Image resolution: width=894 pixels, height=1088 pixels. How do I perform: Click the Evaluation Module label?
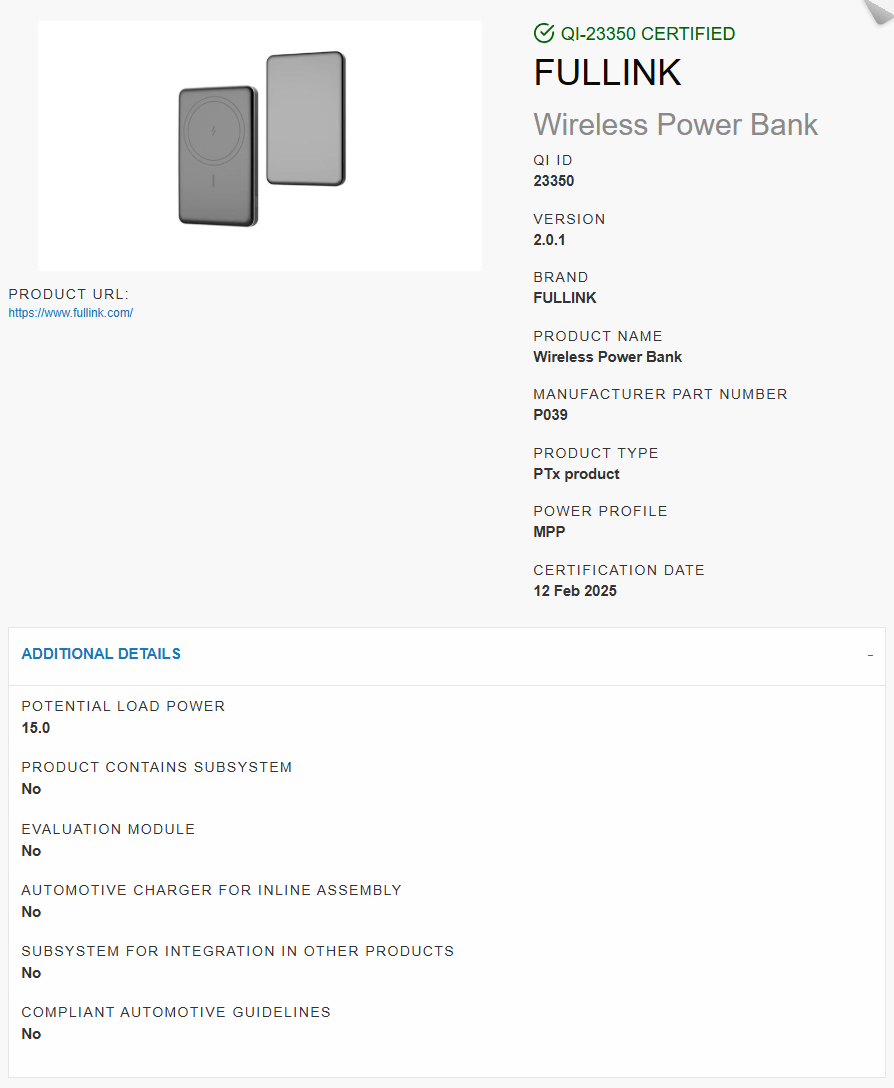tap(108, 829)
